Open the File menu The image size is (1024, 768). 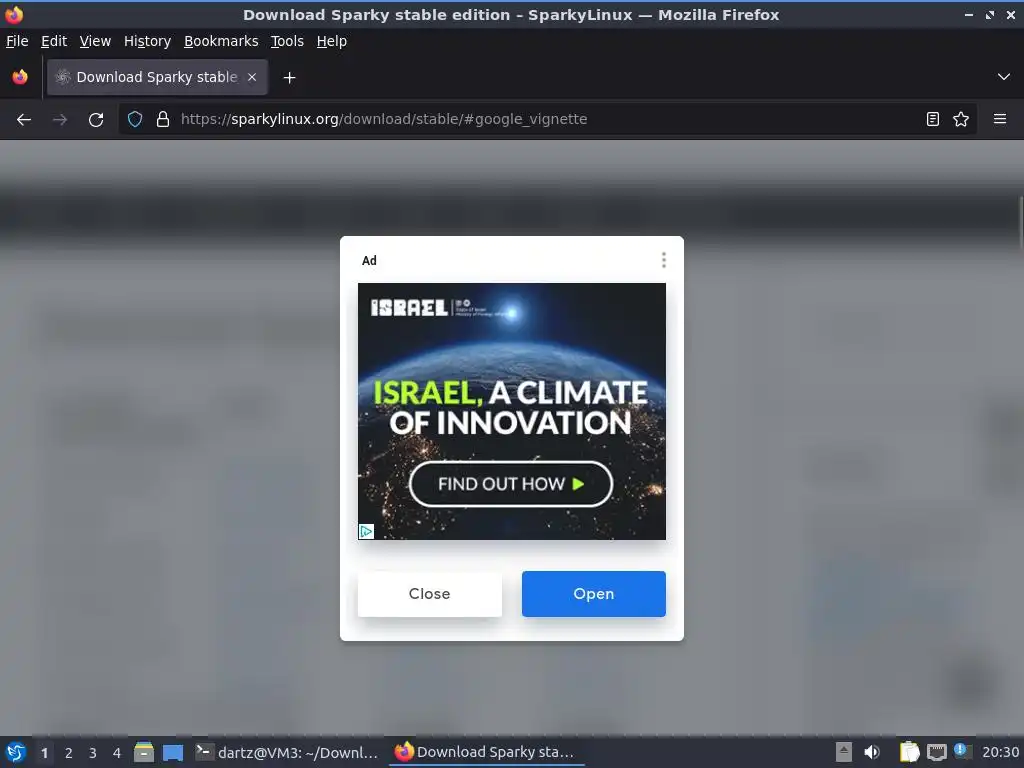click(x=17, y=41)
